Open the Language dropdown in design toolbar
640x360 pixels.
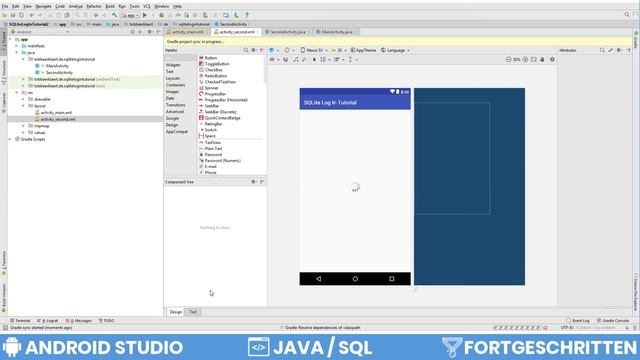(x=396, y=50)
